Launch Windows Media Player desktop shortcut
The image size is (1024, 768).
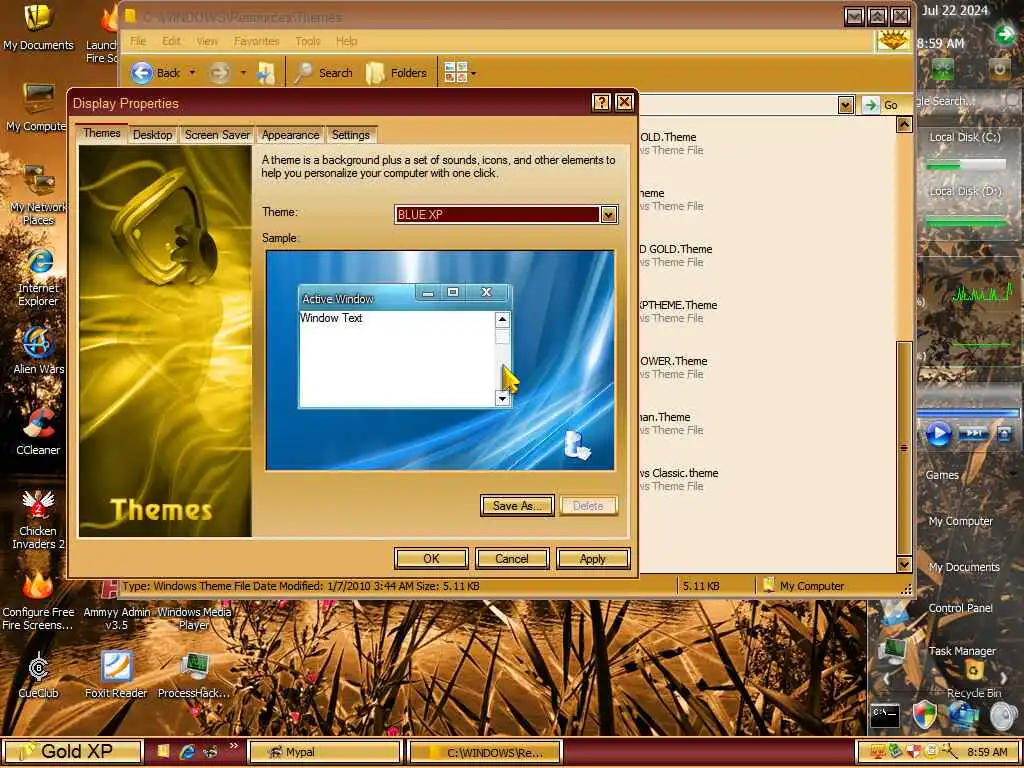click(x=194, y=618)
